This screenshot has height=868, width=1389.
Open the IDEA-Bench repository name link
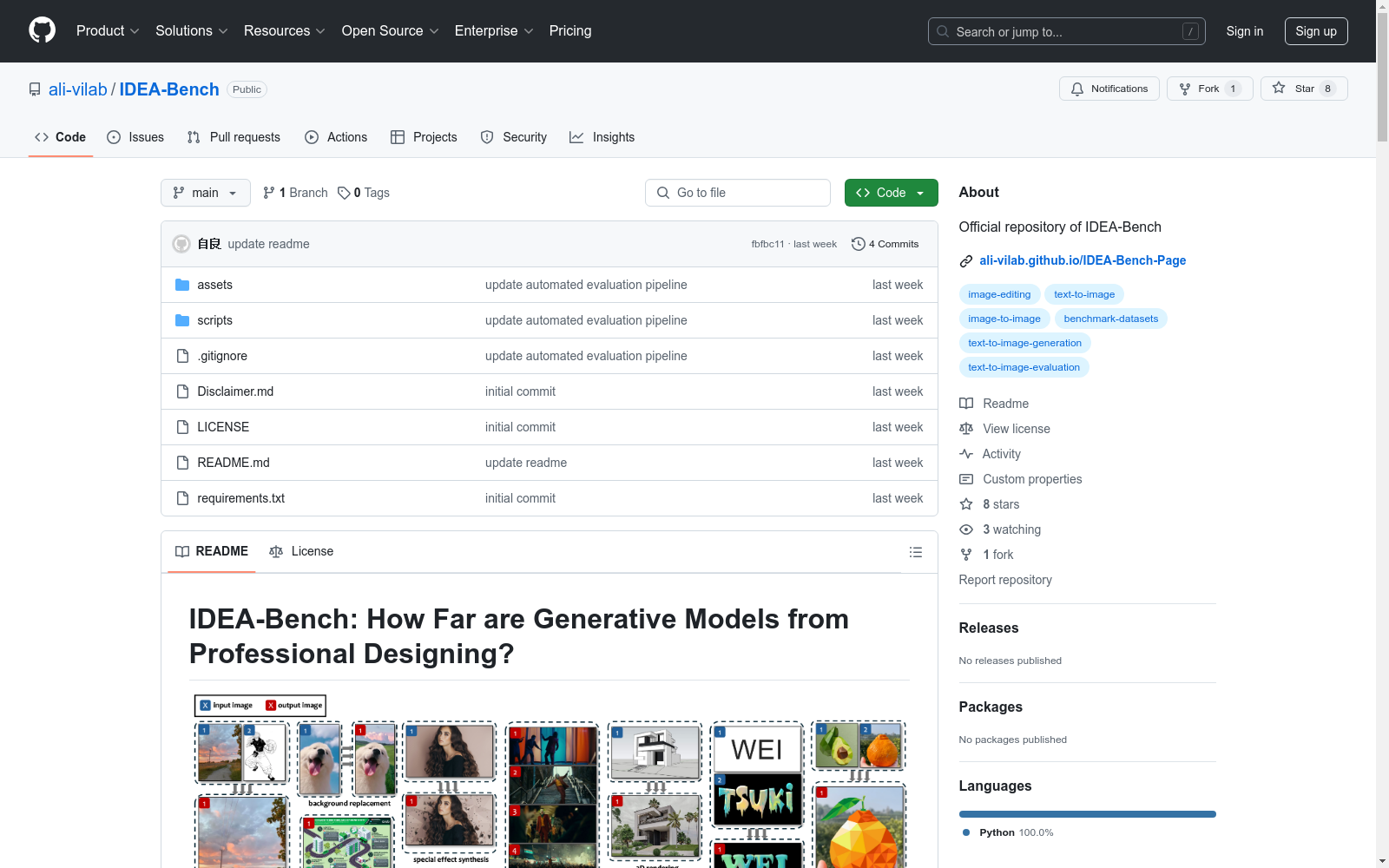click(x=169, y=89)
